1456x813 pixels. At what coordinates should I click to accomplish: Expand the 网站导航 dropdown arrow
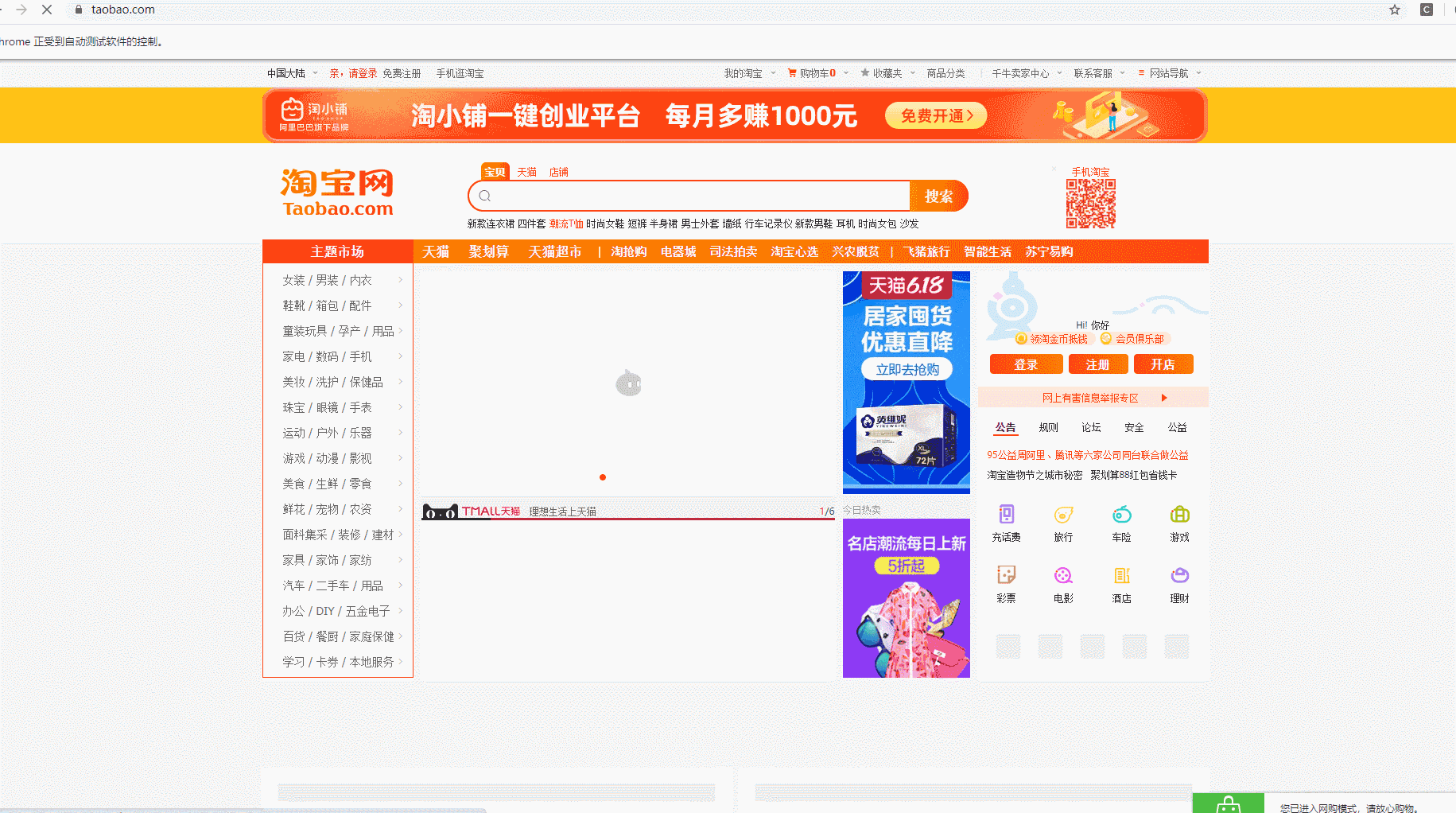click(1198, 72)
